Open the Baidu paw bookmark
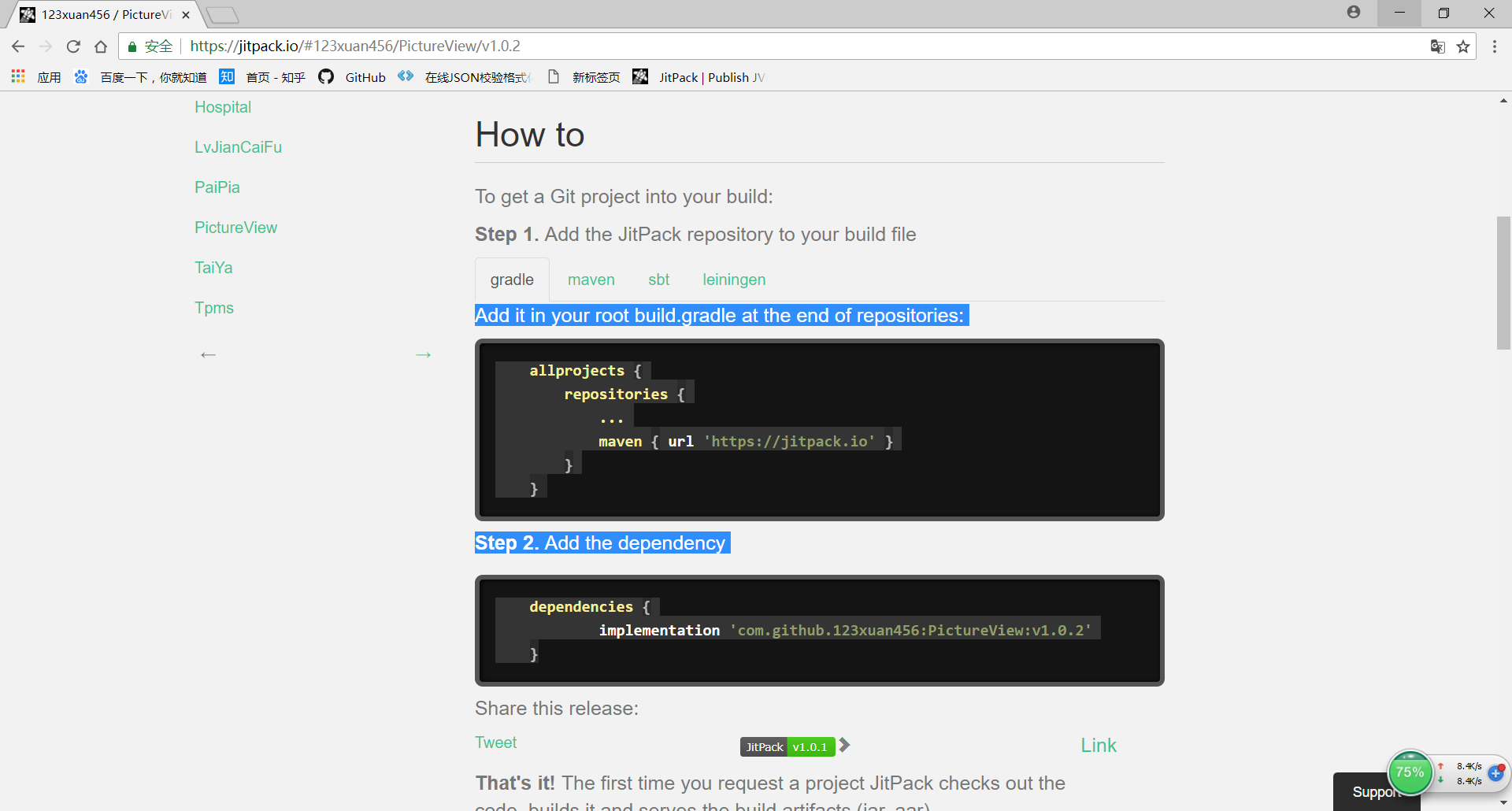1512x811 pixels. [141, 77]
